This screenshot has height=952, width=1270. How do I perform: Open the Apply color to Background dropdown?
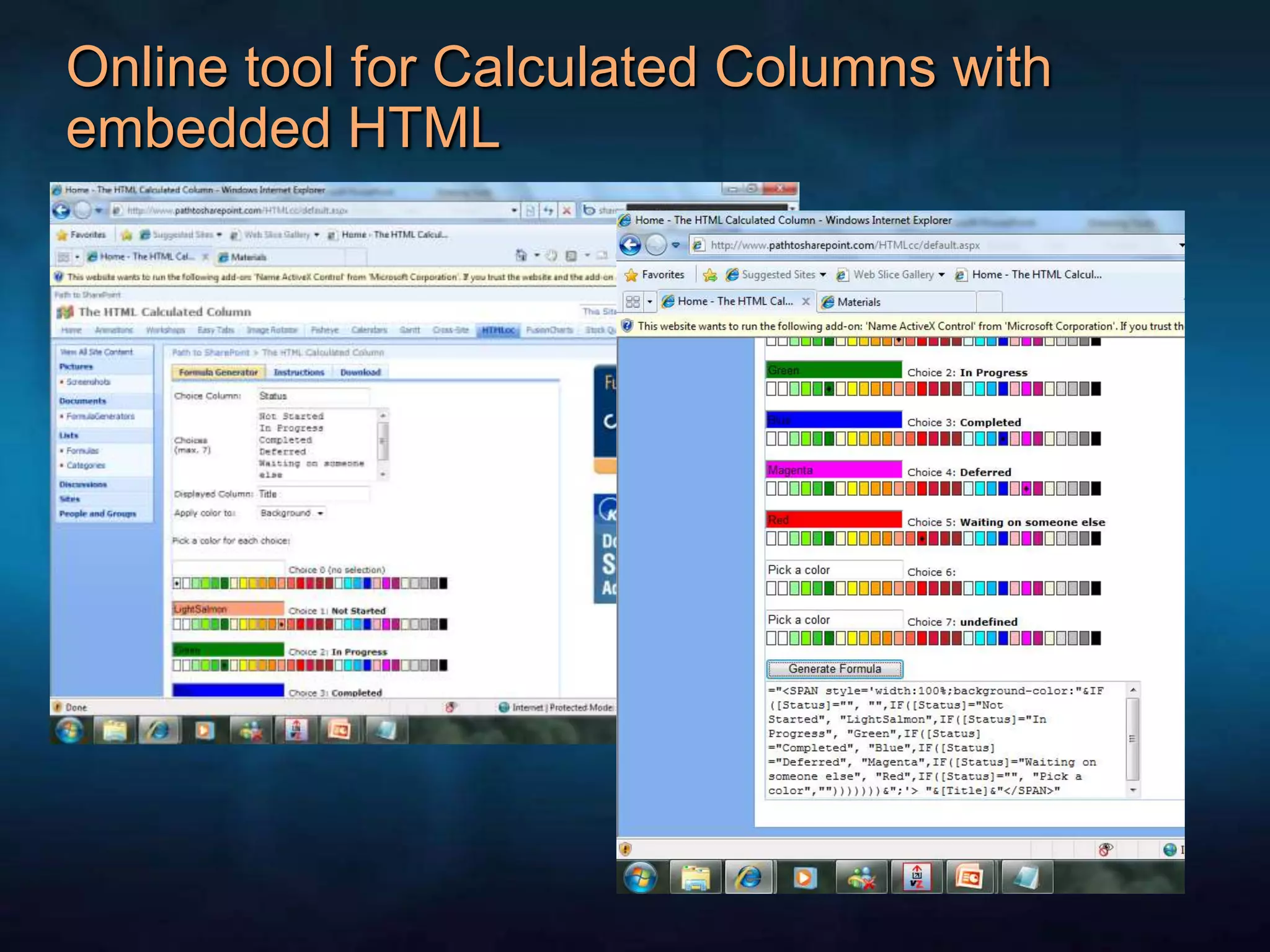291,513
